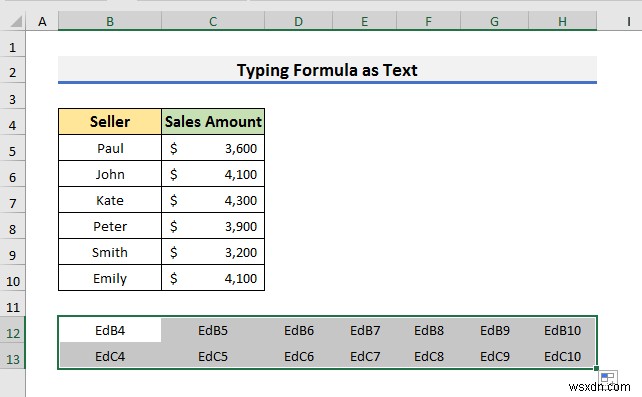642x397 pixels.
Task: Select column B header
Action: point(110,21)
